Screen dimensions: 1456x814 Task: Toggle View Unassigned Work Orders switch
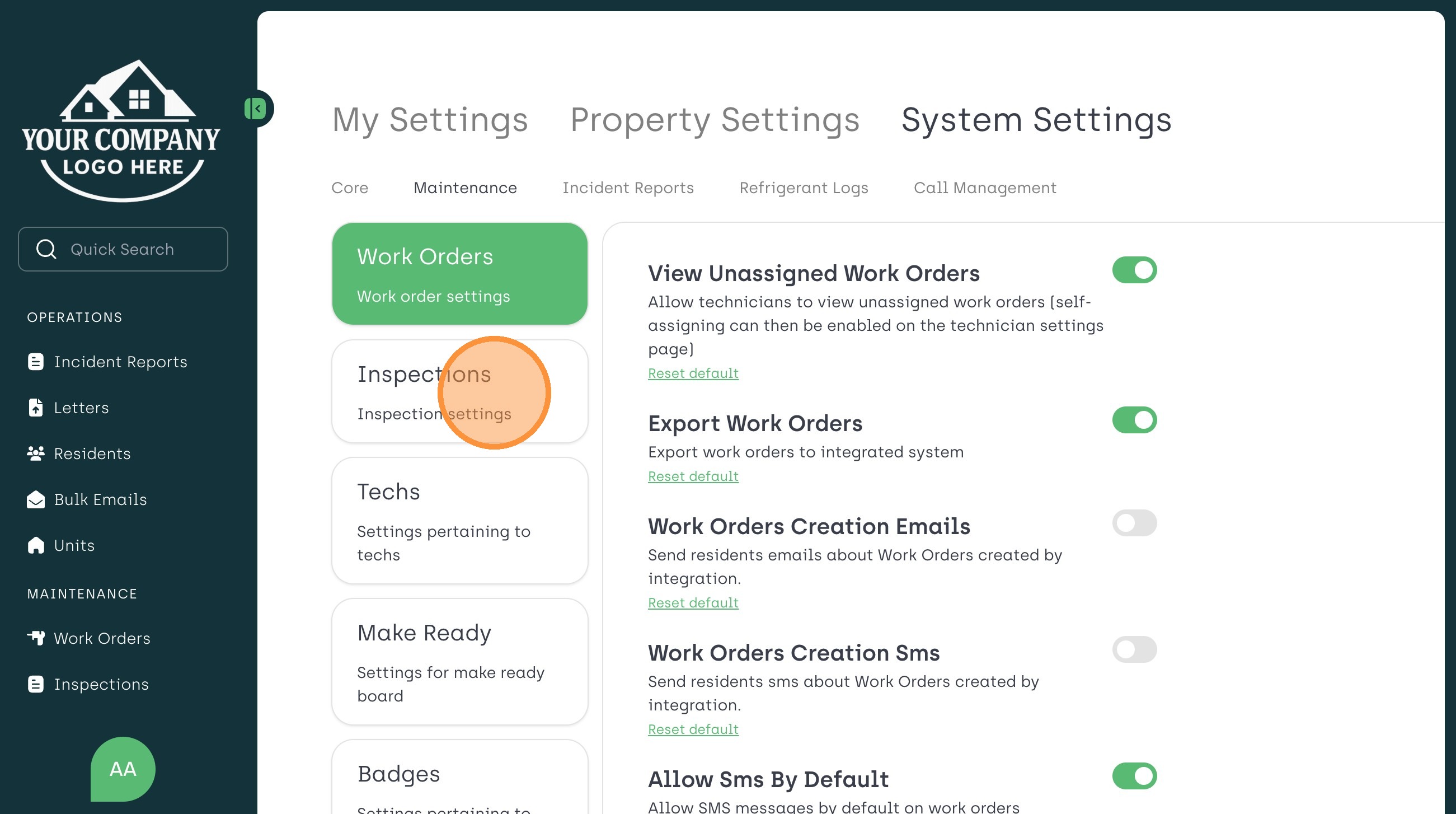pyautogui.click(x=1134, y=270)
